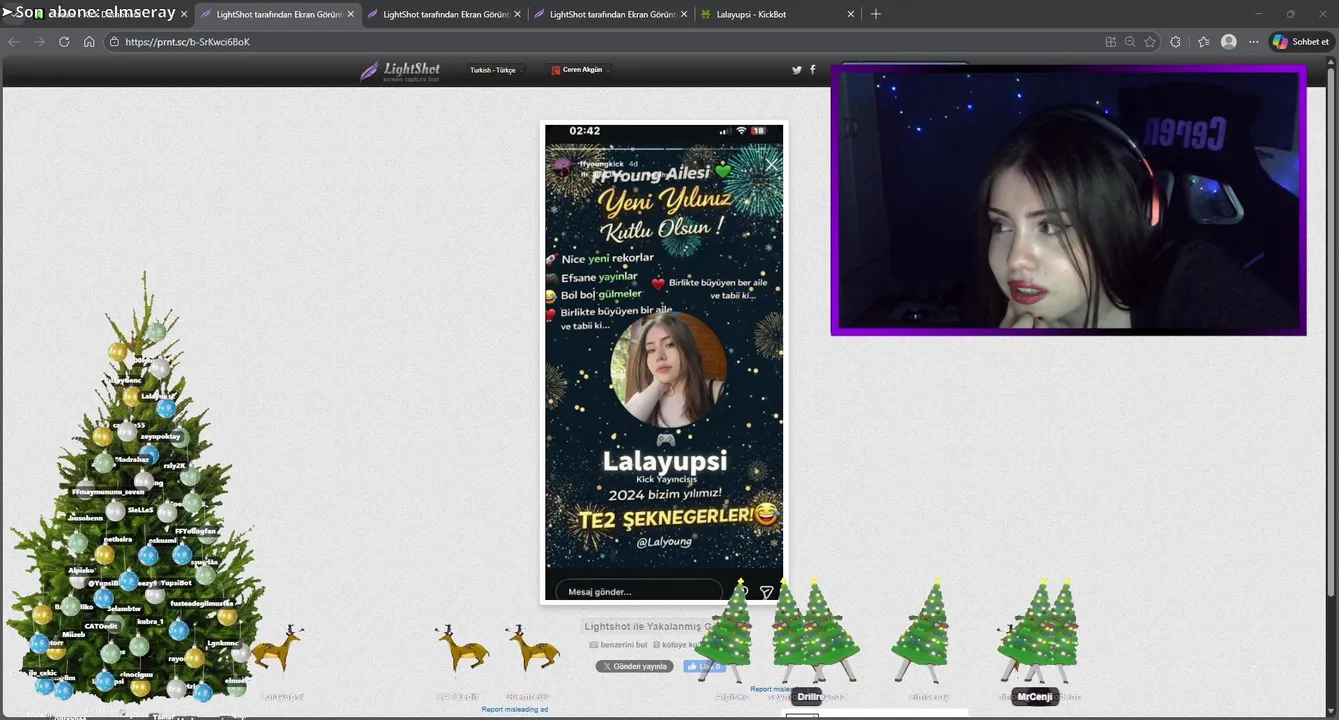This screenshot has width=1339, height=720.
Task: Go back to the previous page
Action: (x=14, y=42)
